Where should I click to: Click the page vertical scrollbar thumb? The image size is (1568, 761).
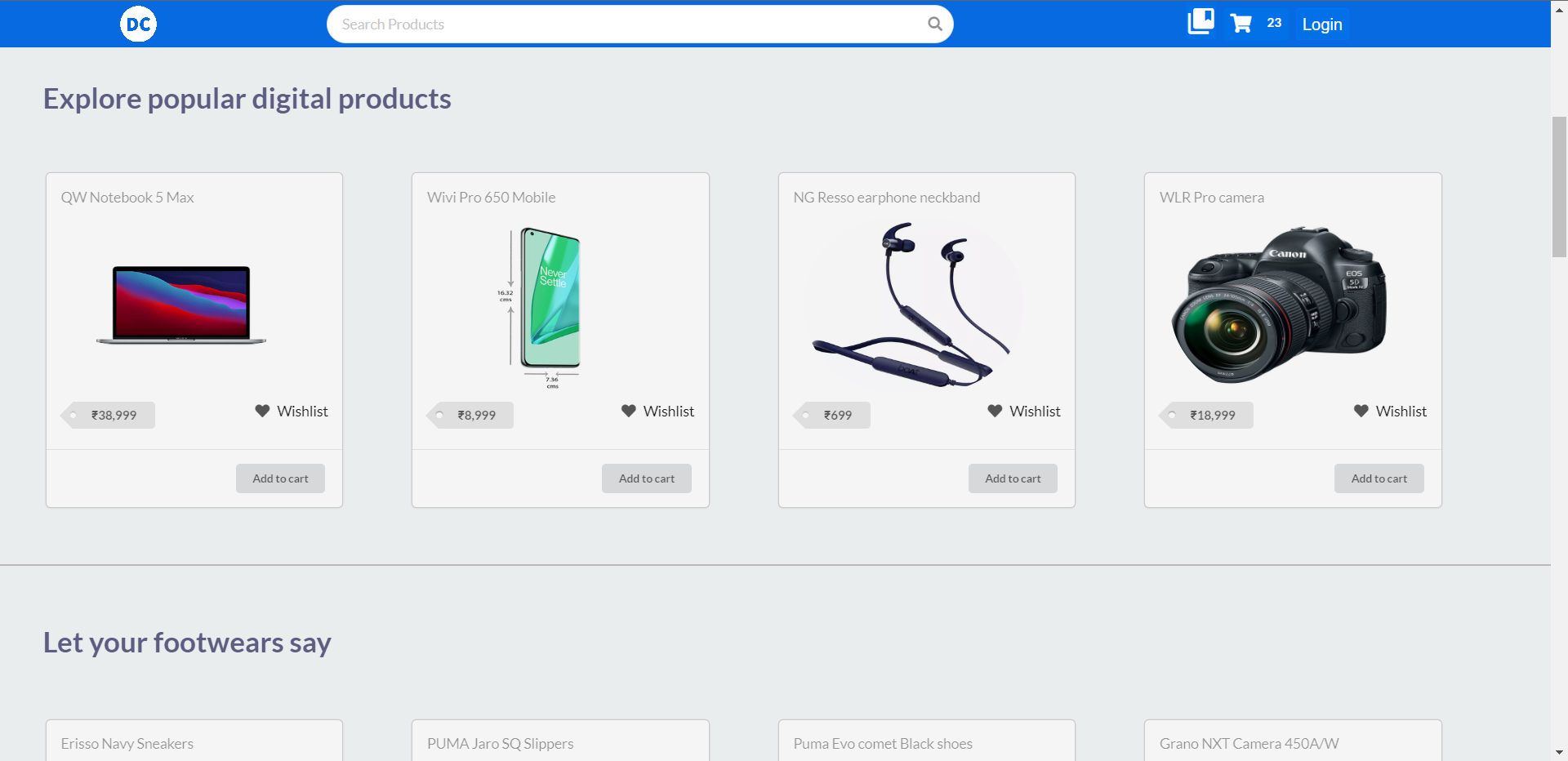(1559, 187)
